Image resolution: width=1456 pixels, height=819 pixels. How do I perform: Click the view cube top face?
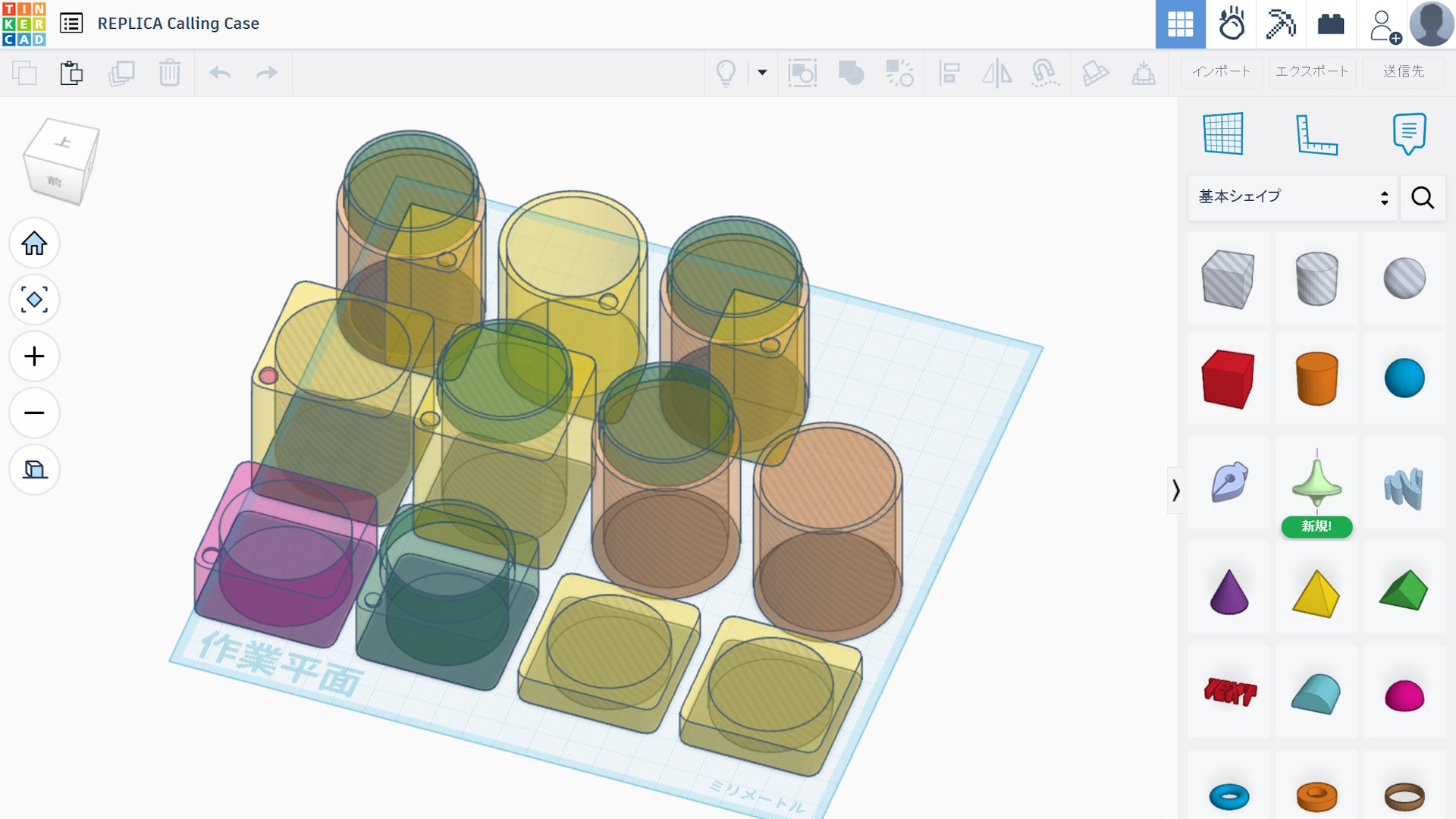[x=64, y=143]
